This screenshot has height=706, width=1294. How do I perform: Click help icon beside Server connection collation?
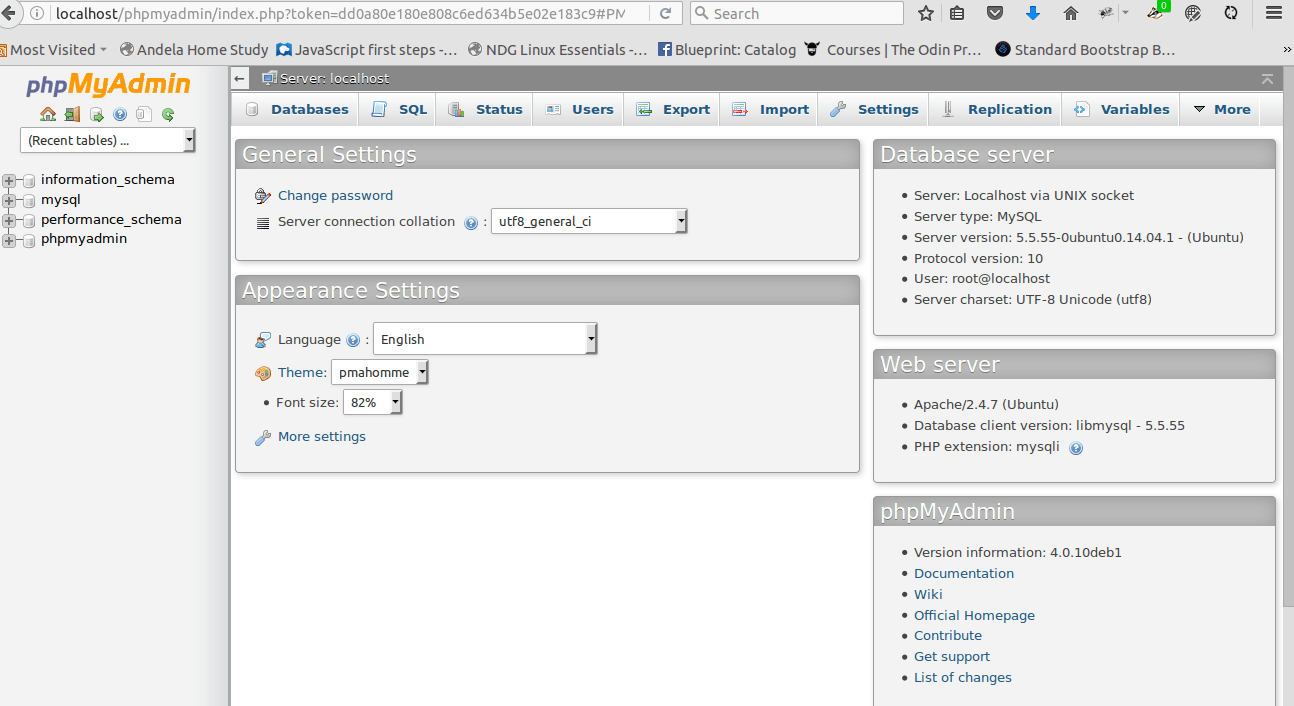point(471,223)
